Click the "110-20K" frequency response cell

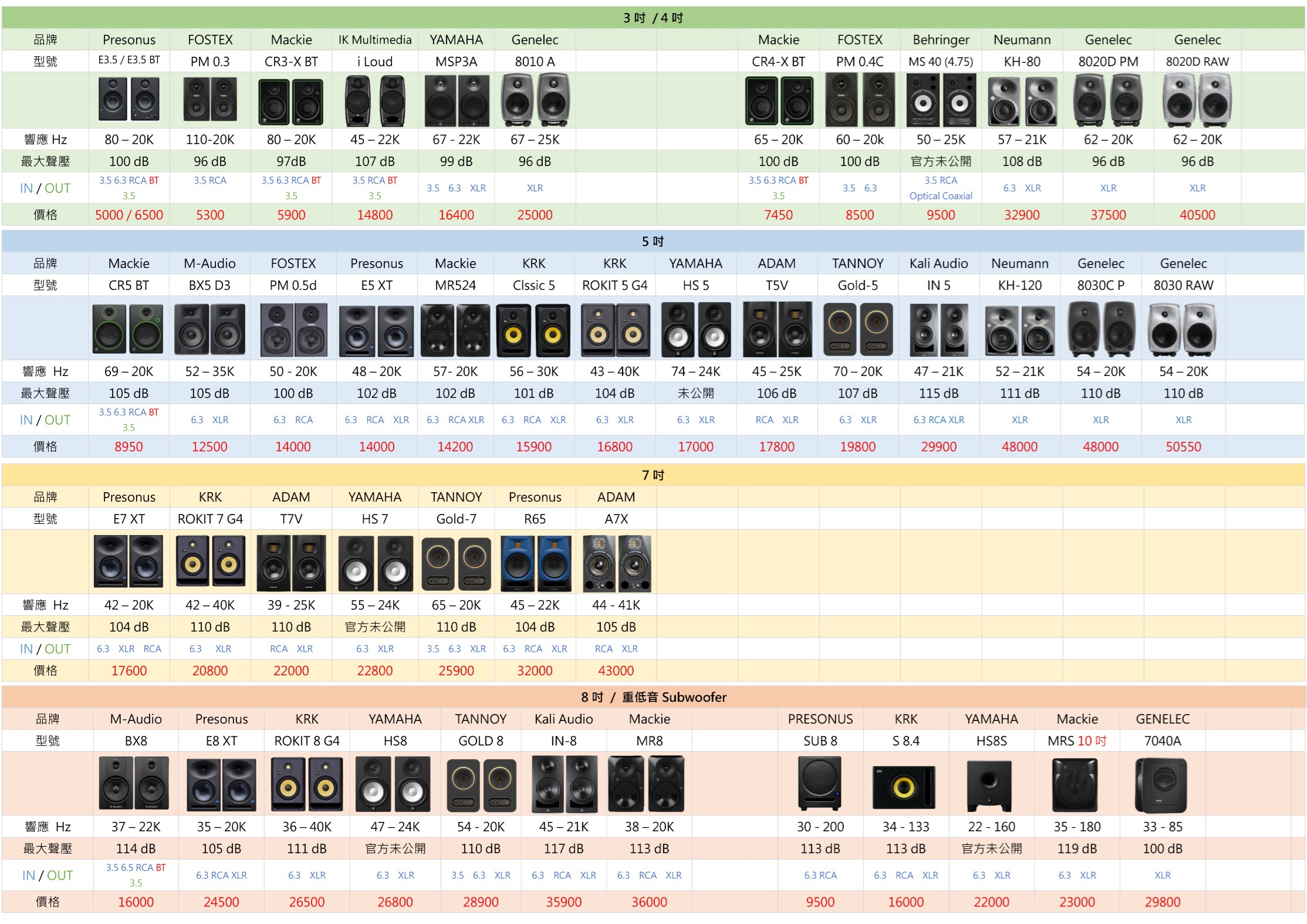[210, 140]
